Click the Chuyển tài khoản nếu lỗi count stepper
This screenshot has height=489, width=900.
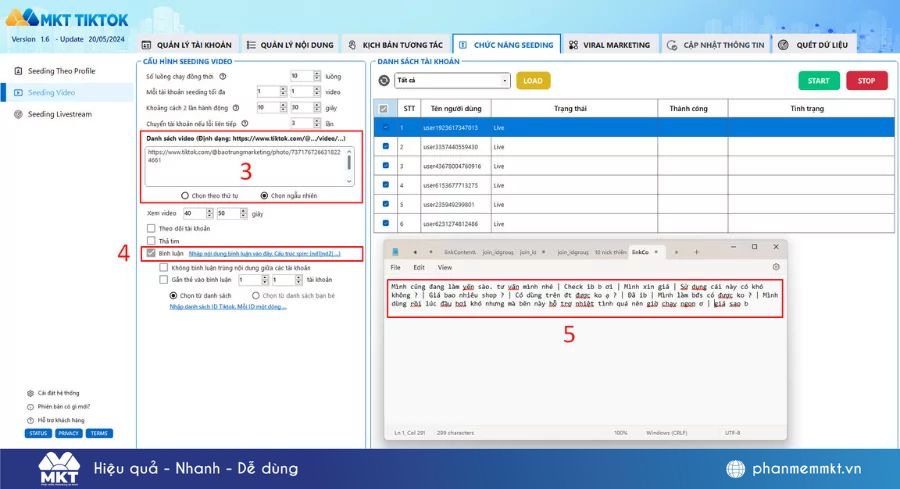(x=317, y=123)
